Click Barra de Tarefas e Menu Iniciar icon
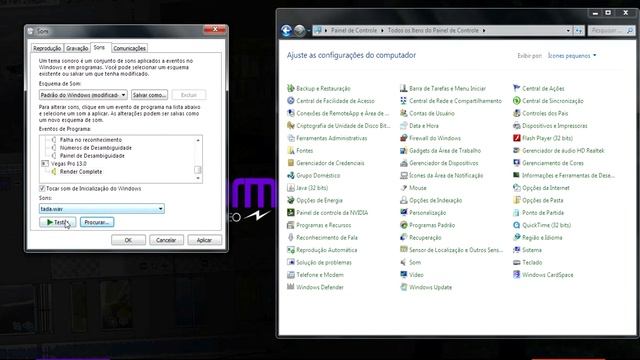This screenshot has width=640, height=360. [x=404, y=88]
